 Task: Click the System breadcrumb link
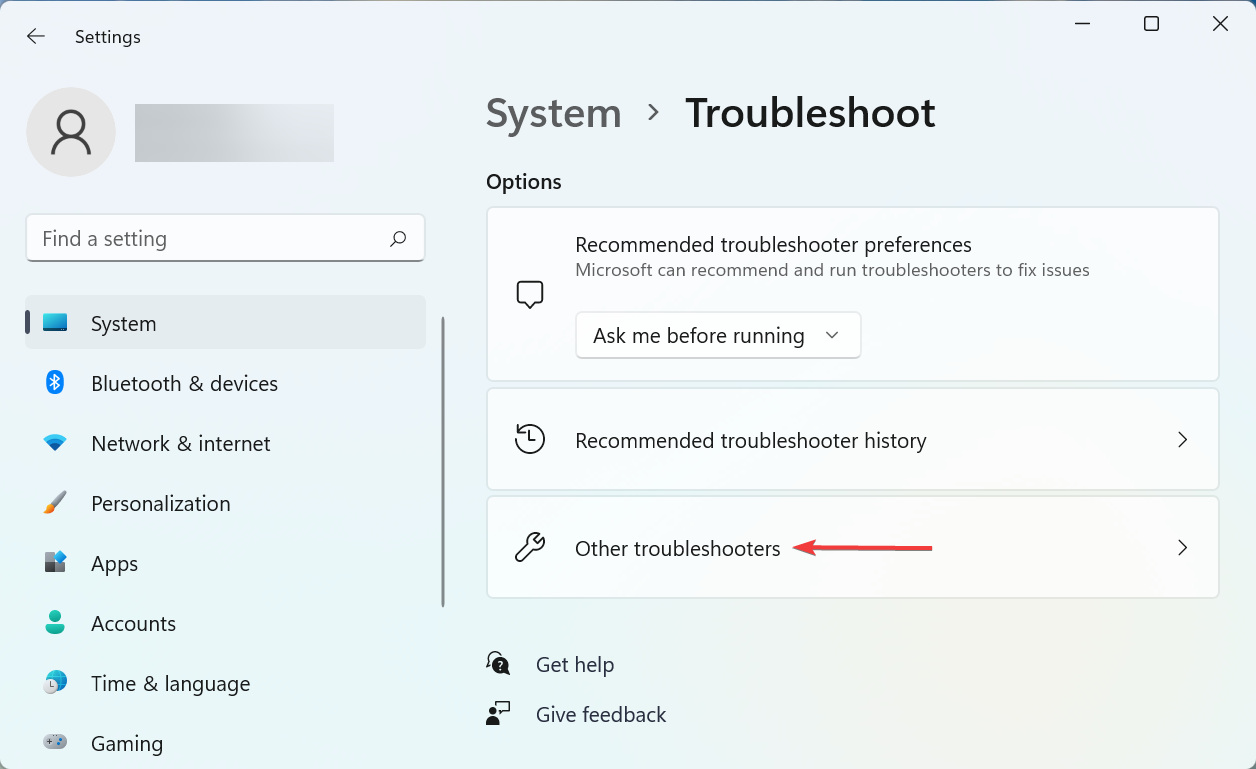pyautogui.click(x=554, y=113)
